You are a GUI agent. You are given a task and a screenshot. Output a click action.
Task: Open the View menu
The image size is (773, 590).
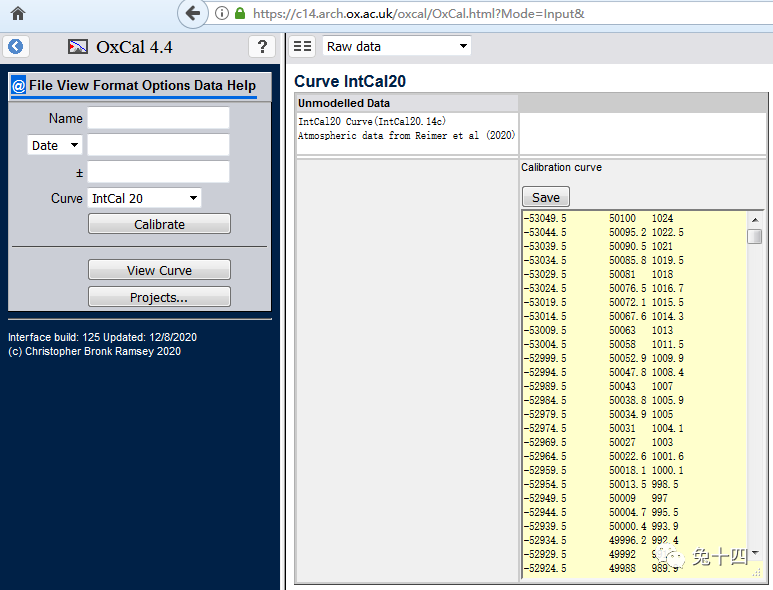(73, 85)
